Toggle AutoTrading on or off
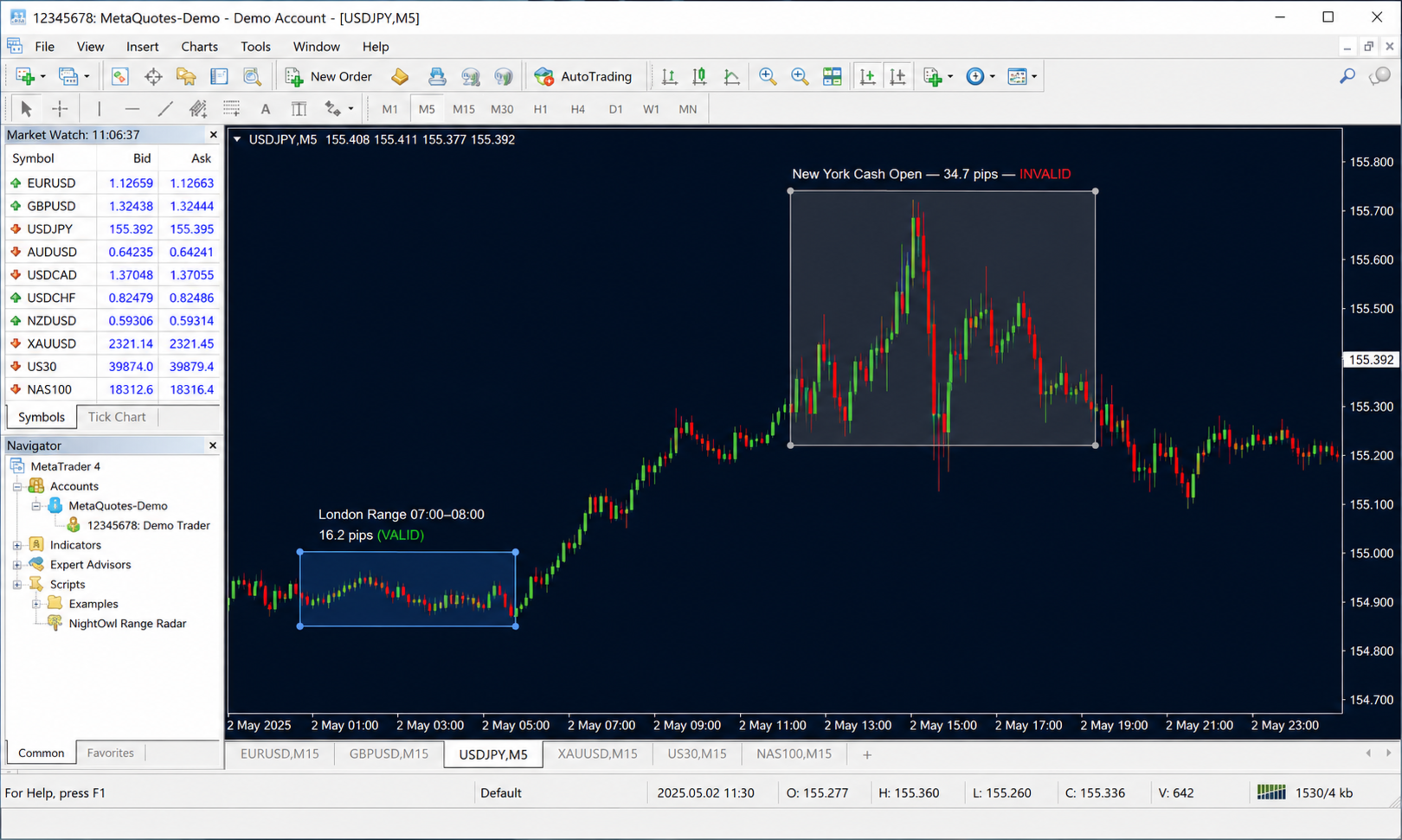This screenshot has height=840, width=1402. coord(584,76)
